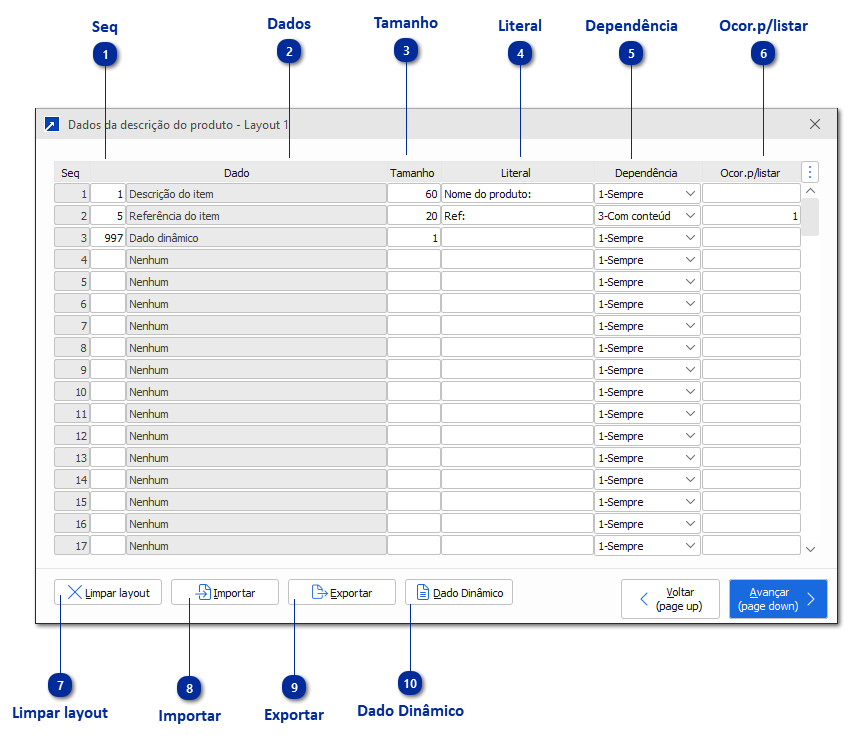861x742 pixels.
Task: Click the blue arrow window icon in title bar
Action: (52, 125)
